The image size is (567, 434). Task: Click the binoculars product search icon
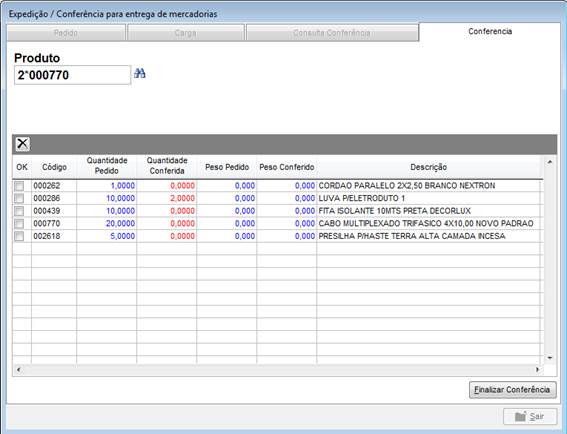click(140, 73)
